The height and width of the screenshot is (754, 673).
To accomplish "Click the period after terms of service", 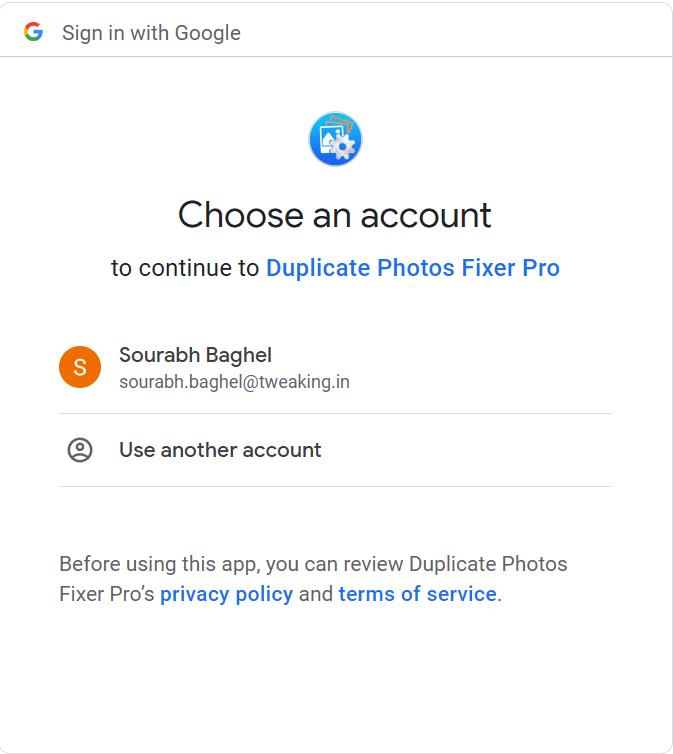I will point(500,596).
